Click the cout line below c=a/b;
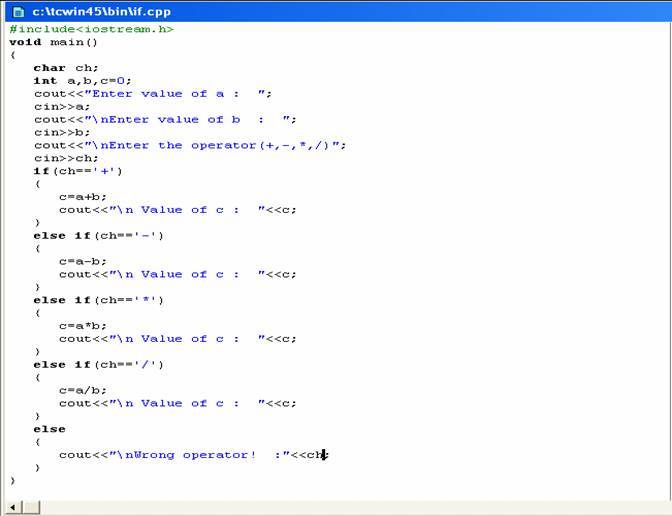 coord(177,403)
